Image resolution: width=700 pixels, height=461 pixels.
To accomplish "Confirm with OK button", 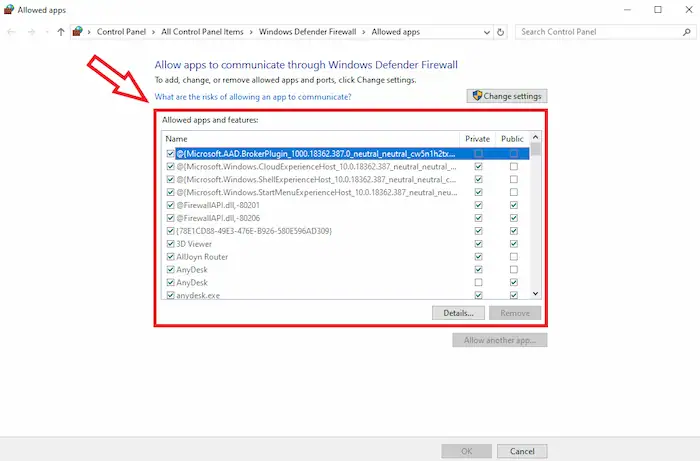I will coord(467,451).
